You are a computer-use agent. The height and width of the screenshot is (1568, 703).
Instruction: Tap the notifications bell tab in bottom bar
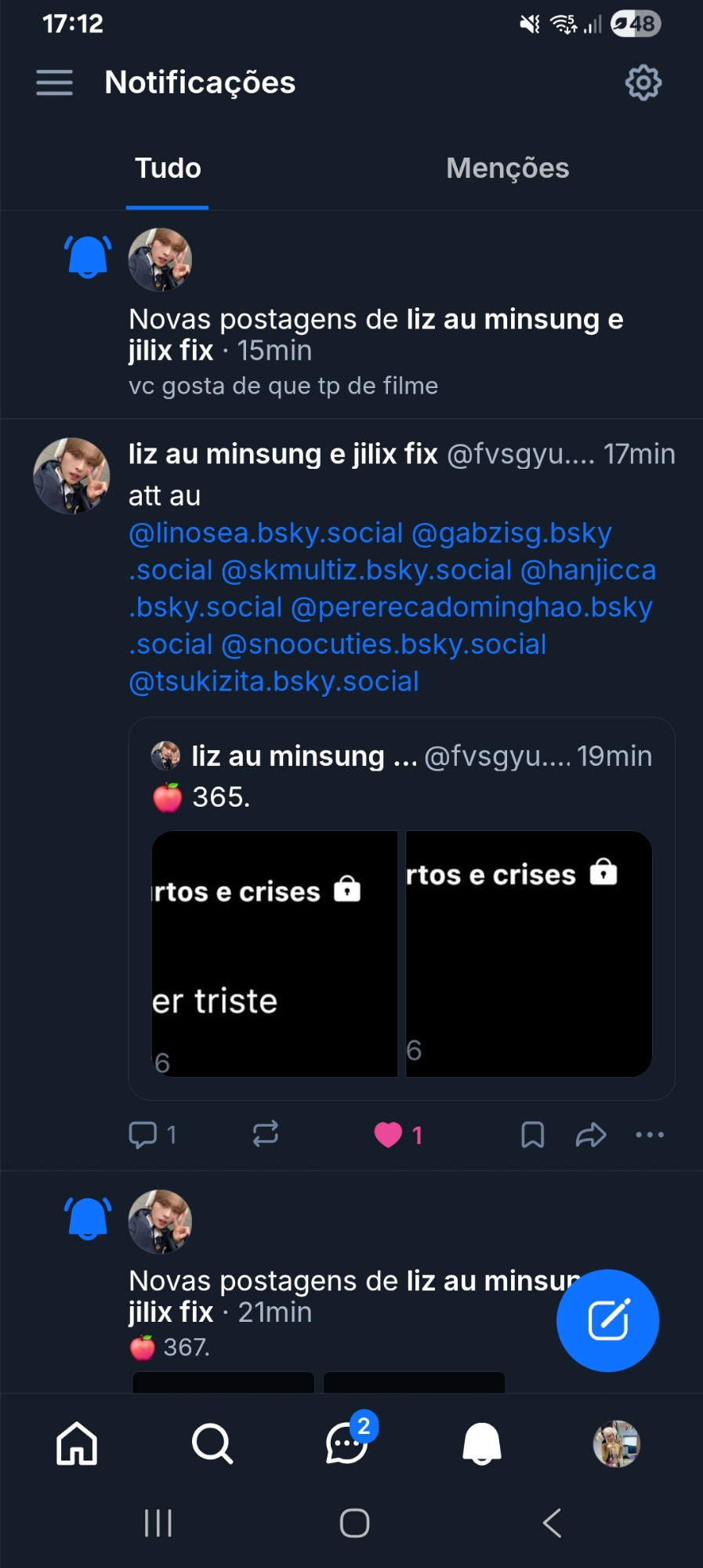coord(482,1443)
